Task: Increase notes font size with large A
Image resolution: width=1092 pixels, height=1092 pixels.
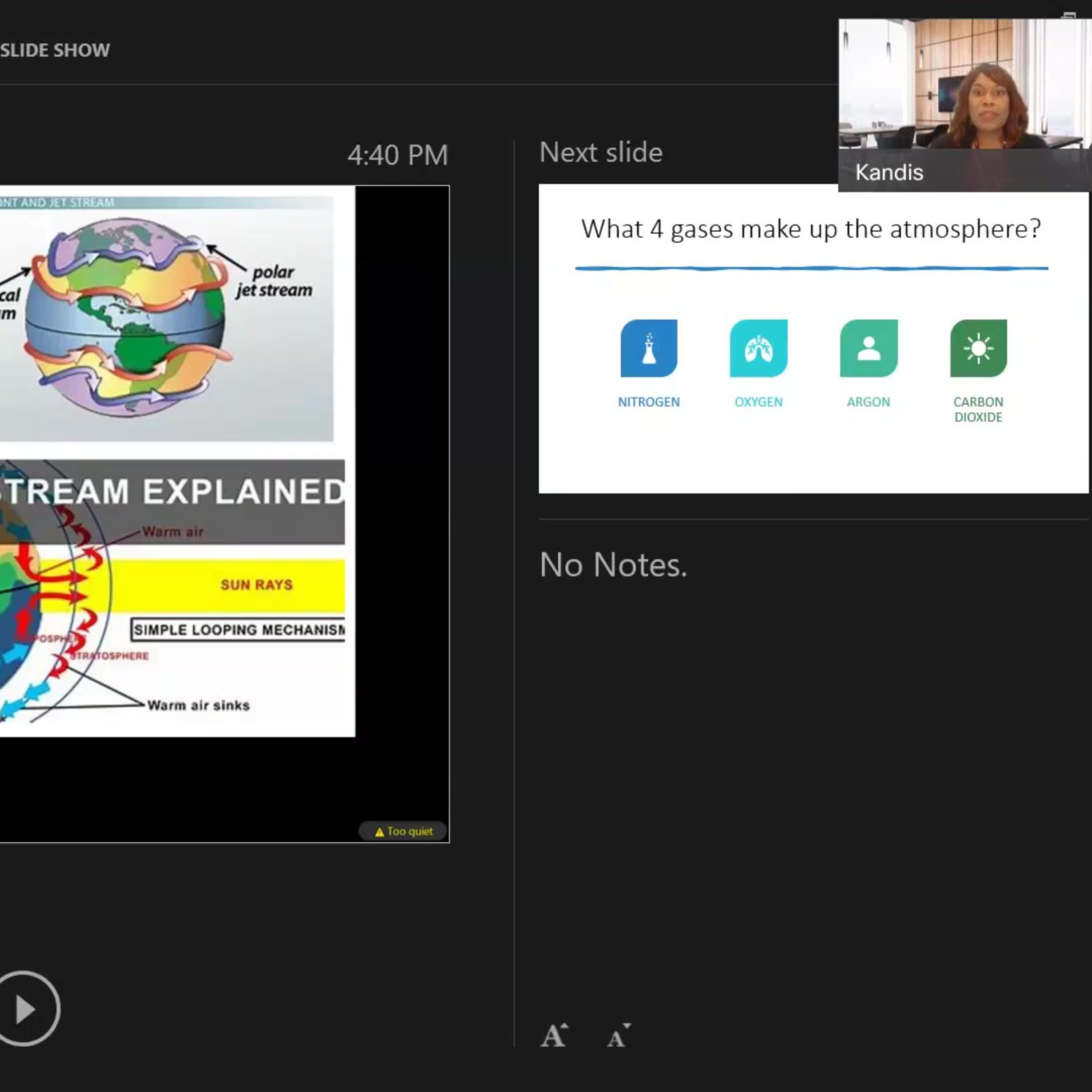Action: click(554, 1035)
